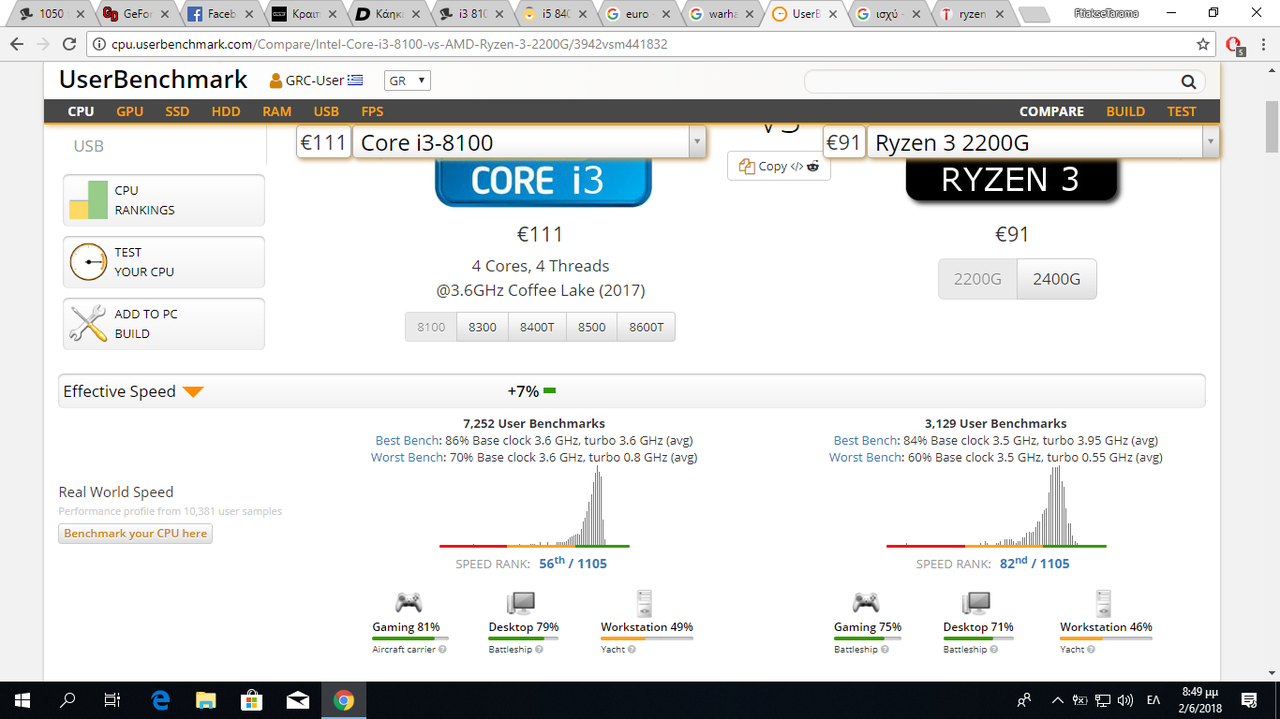Select the 8600T variant button
The image size is (1280, 719).
click(x=646, y=327)
